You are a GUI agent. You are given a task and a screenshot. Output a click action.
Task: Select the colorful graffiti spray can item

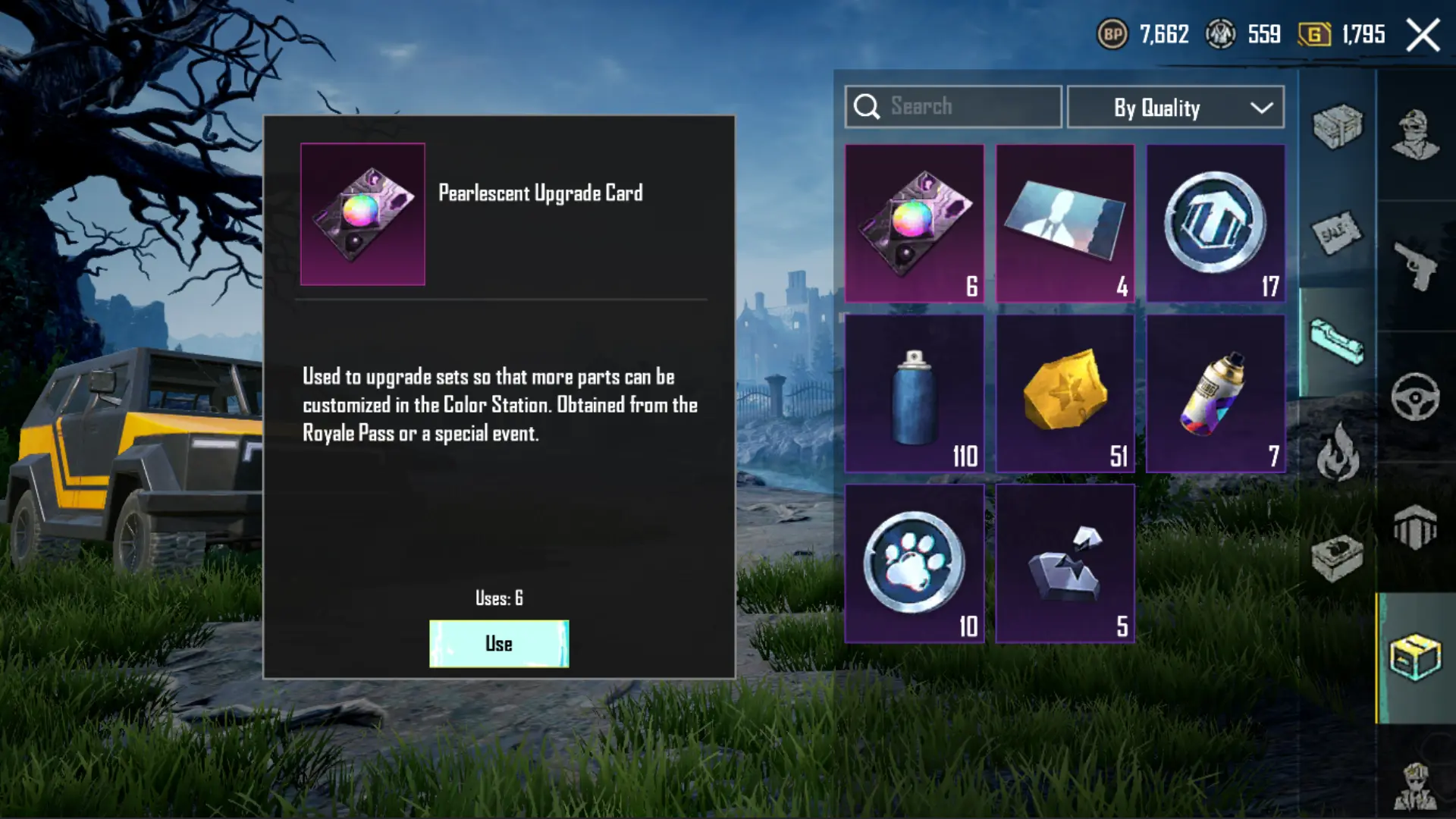pyautogui.click(x=1216, y=394)
